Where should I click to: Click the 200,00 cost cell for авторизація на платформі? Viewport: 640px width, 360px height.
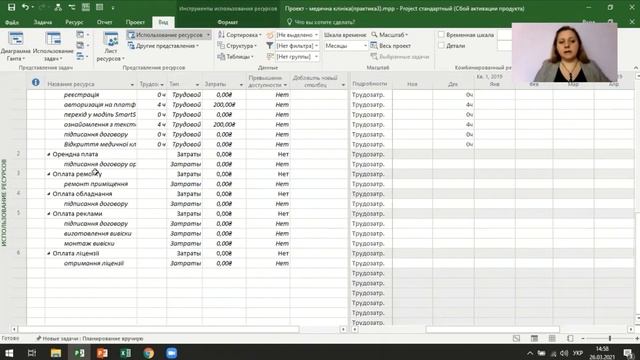click(224, 104)
